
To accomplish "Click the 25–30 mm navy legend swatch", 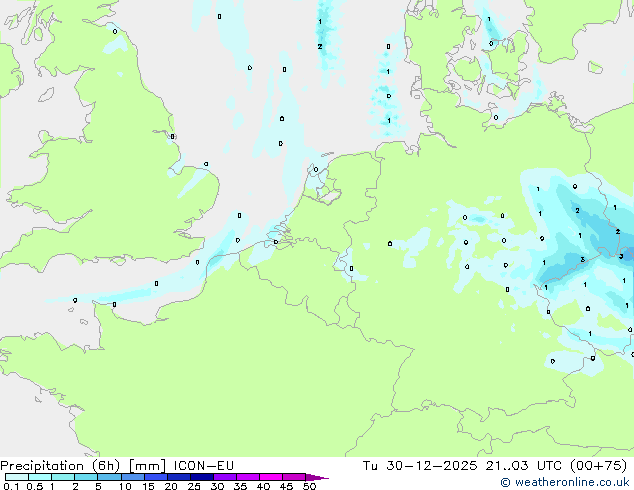I will [x=202, y=477].
